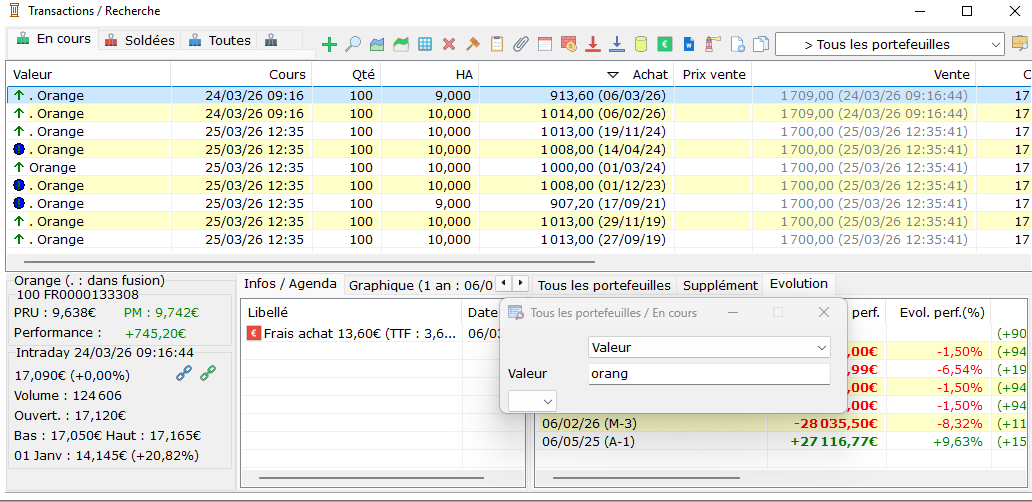Click the new document with plus icon
The height and width of the screenshot is (502, 1032).
[737, 45]
